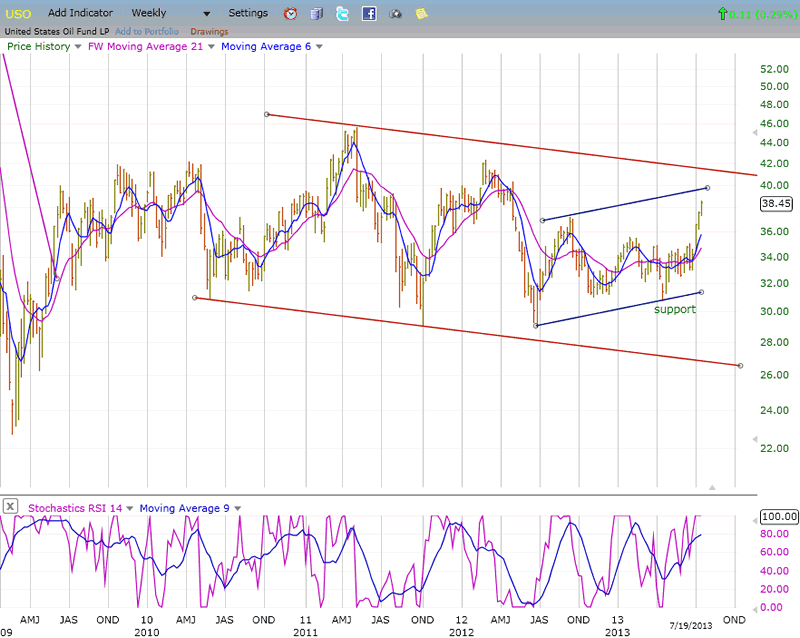Click the USO ticker symbol
This screenshot has width=800, height=638.
pyautogui.click(x=20, y=13)
